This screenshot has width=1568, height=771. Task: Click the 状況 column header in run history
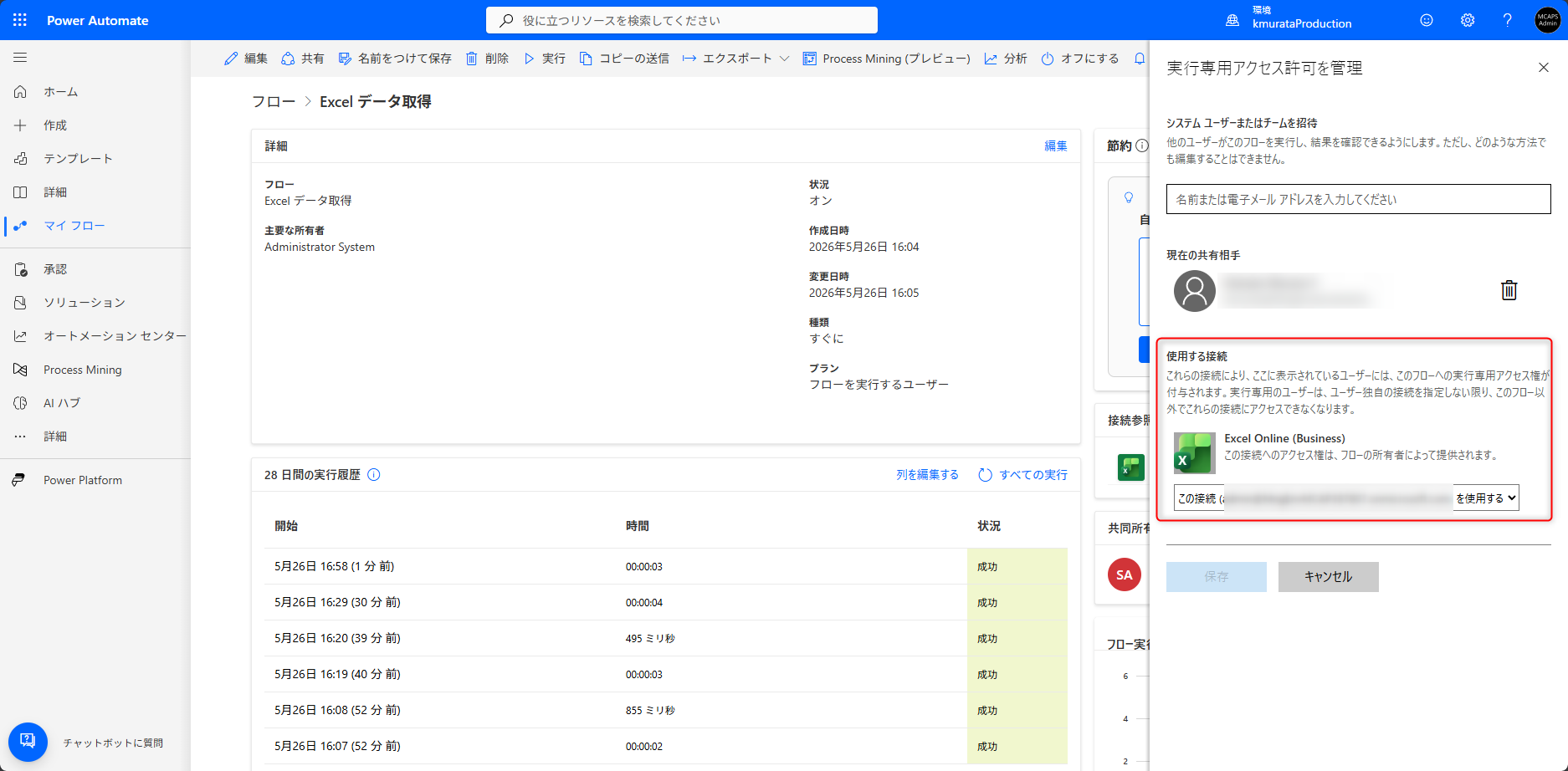point(989,526)
